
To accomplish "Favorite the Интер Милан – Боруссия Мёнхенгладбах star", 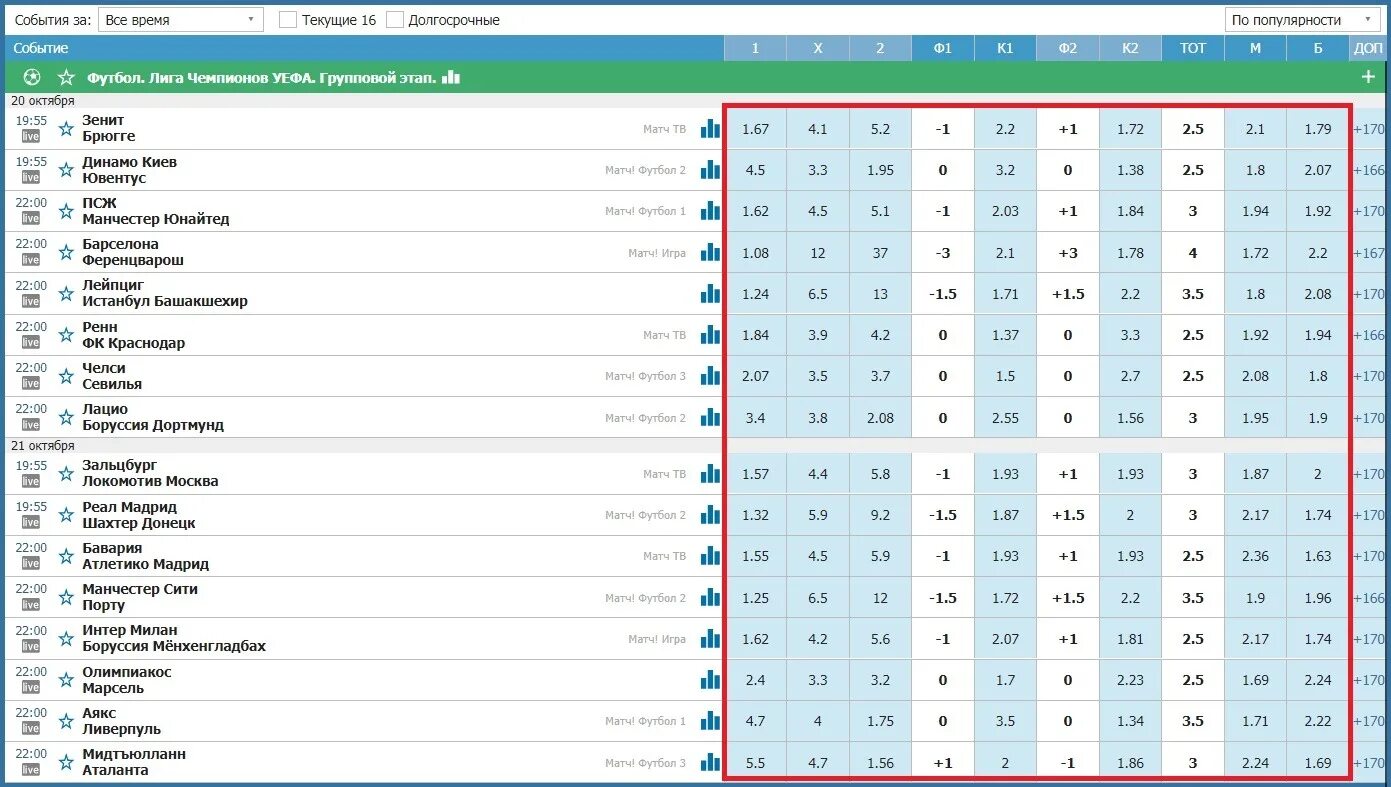I will point(66,638).
